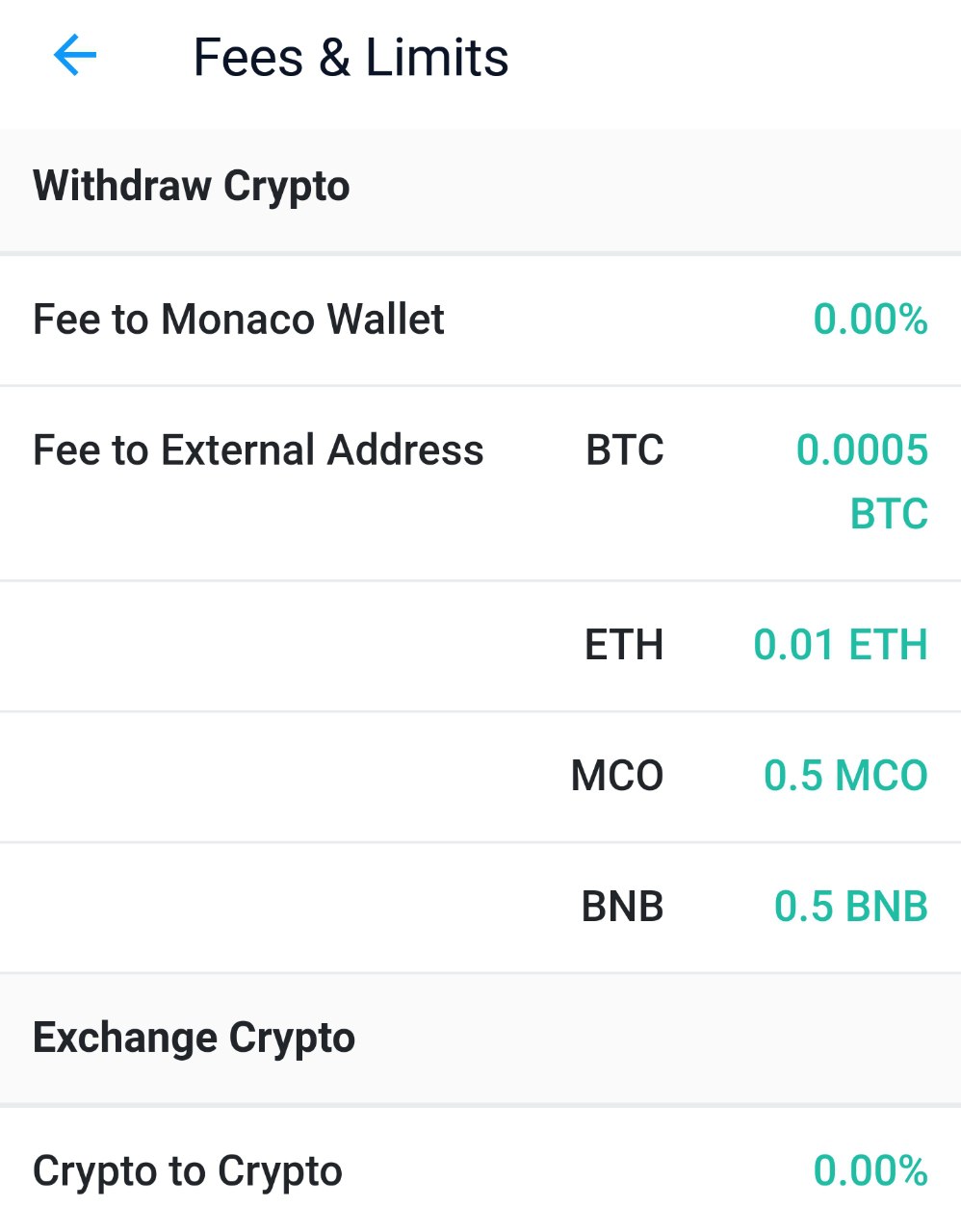Click the 0.5 MCO fee value
The width and height of the screenshot is (961, 1232).
pyautogui.click(x=845, y=776)
